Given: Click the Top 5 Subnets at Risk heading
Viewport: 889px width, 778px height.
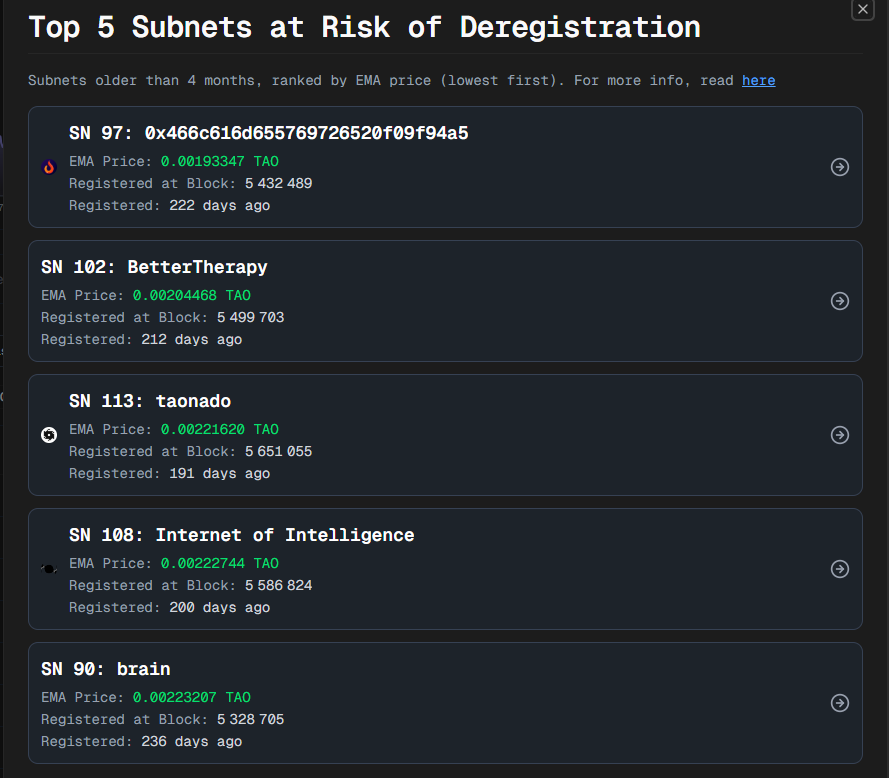Looking at the screenshot, I should [x=364, y=27].
